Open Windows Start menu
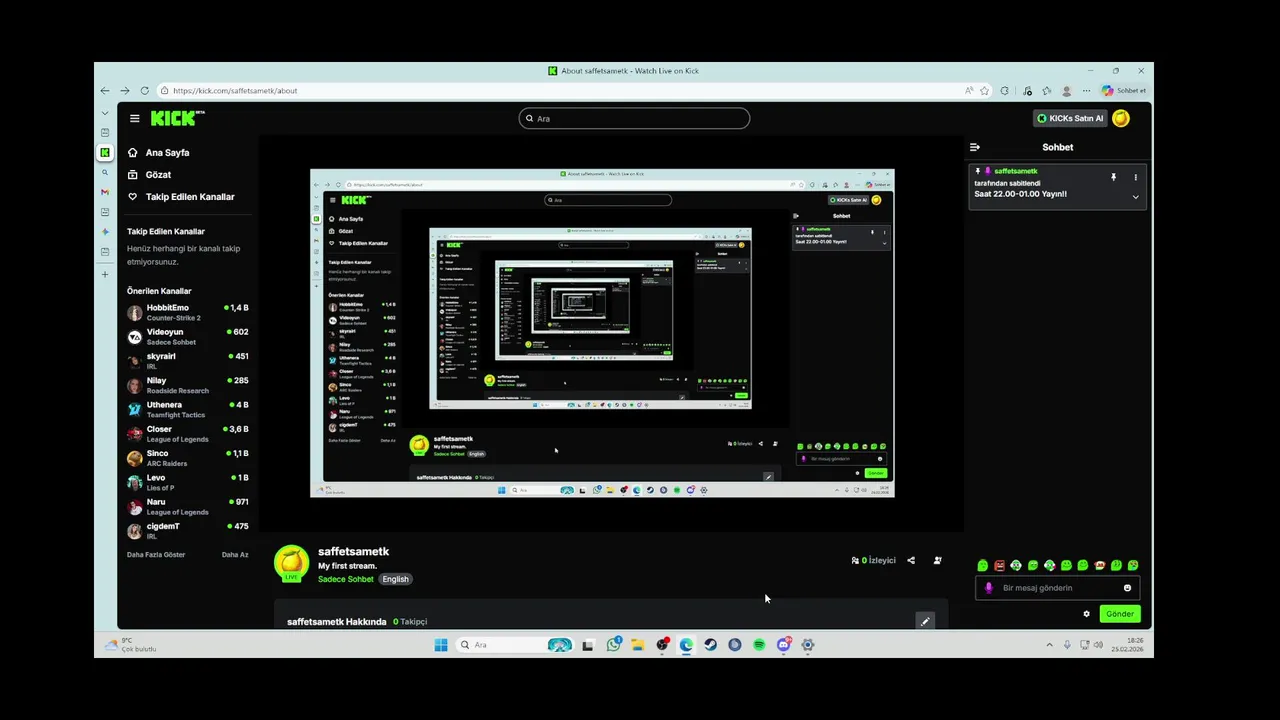Viewport: 1280px width, 720px height. point(441,645)
